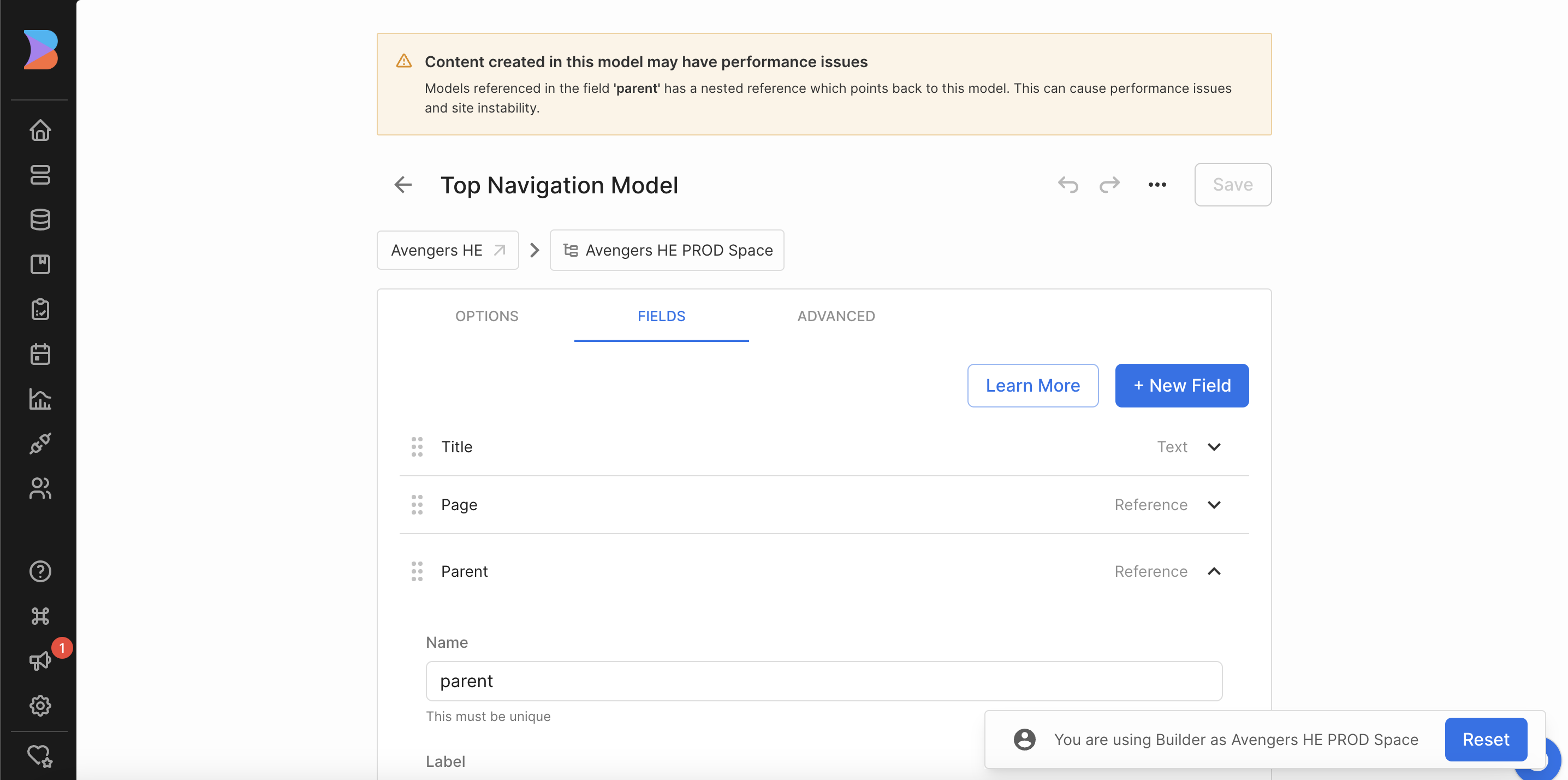This screenshot has height=780, width=1568.
Task: Open the Models database icon
Action: 40,220
